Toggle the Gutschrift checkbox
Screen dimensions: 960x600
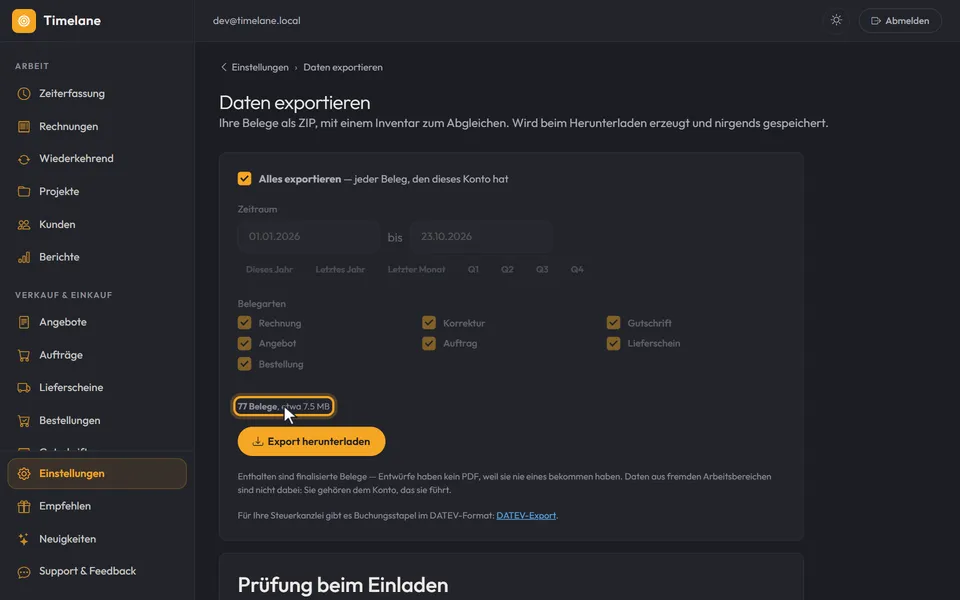click(613, 323)
